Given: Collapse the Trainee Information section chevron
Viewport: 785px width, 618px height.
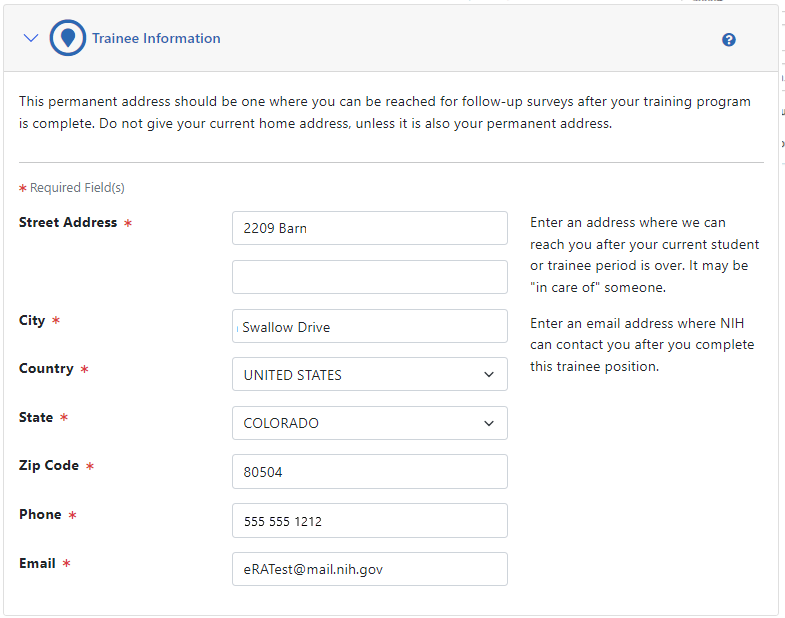Looking at the screenshot, I should (x=31, y=38).
